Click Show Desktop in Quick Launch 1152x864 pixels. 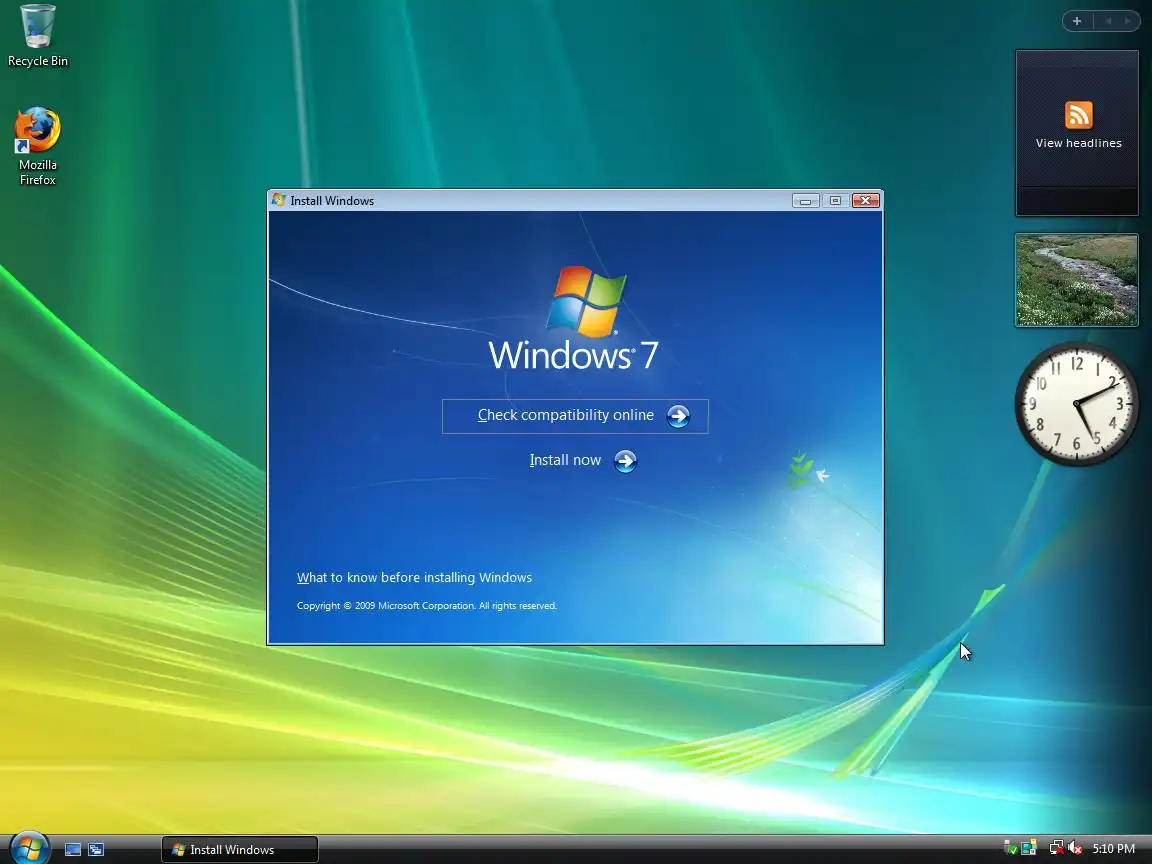coord(73,849)
